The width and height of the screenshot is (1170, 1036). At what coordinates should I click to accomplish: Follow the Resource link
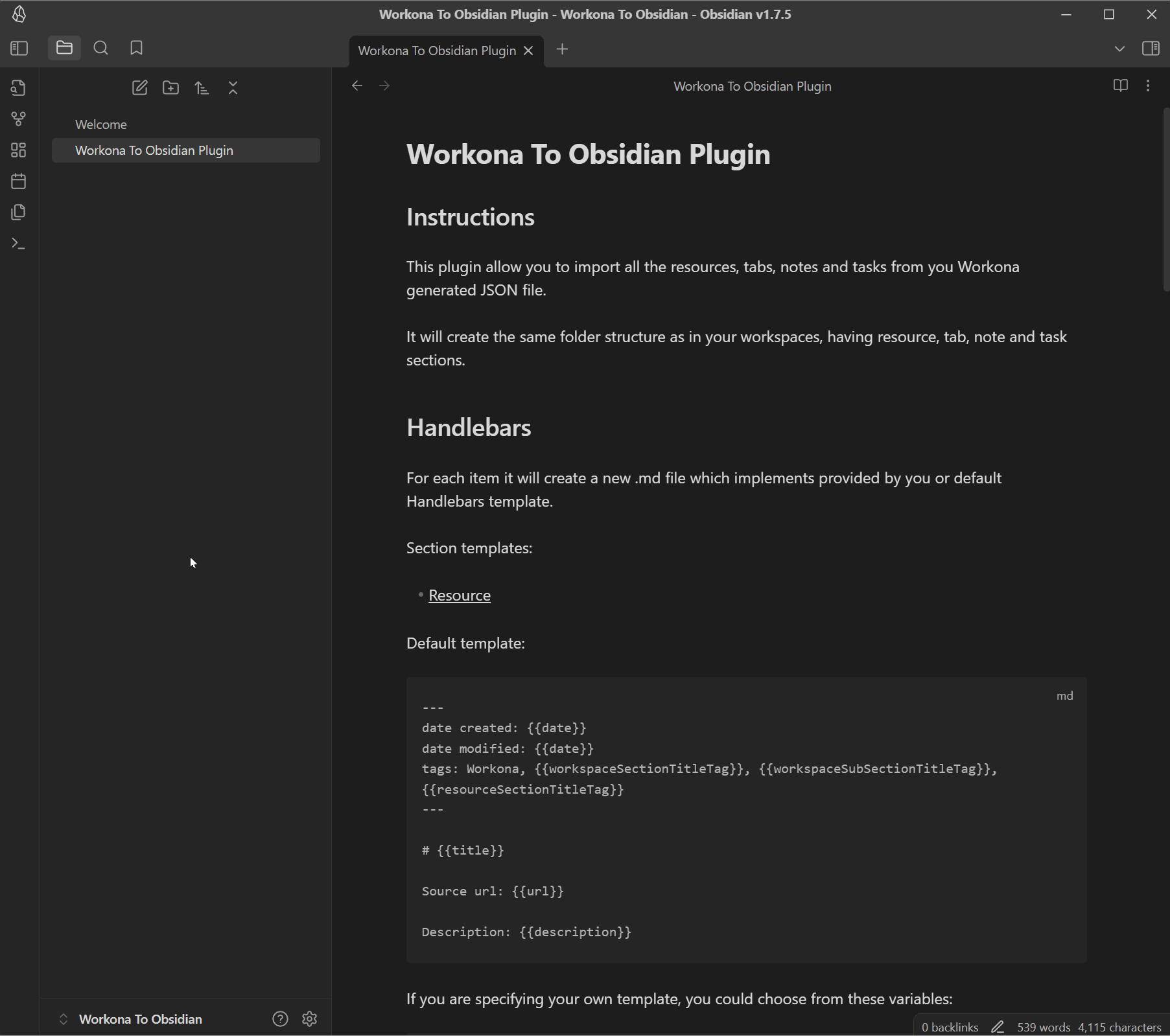pos(460,595)
